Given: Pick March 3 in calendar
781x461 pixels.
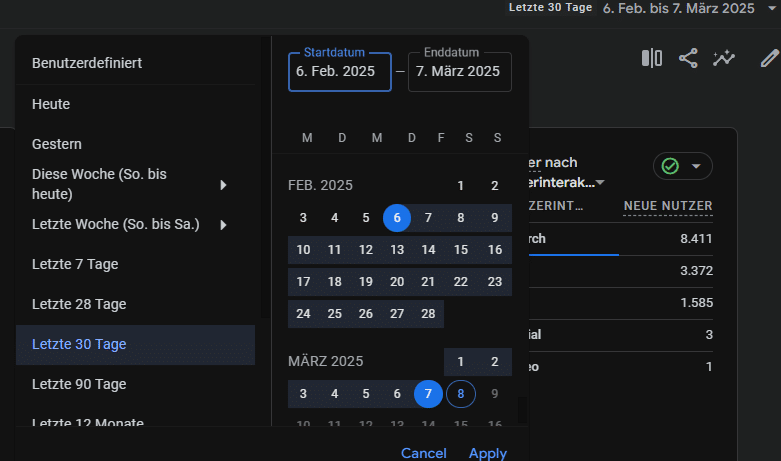Looking at the screenshot, I should [x=303, y=394].
